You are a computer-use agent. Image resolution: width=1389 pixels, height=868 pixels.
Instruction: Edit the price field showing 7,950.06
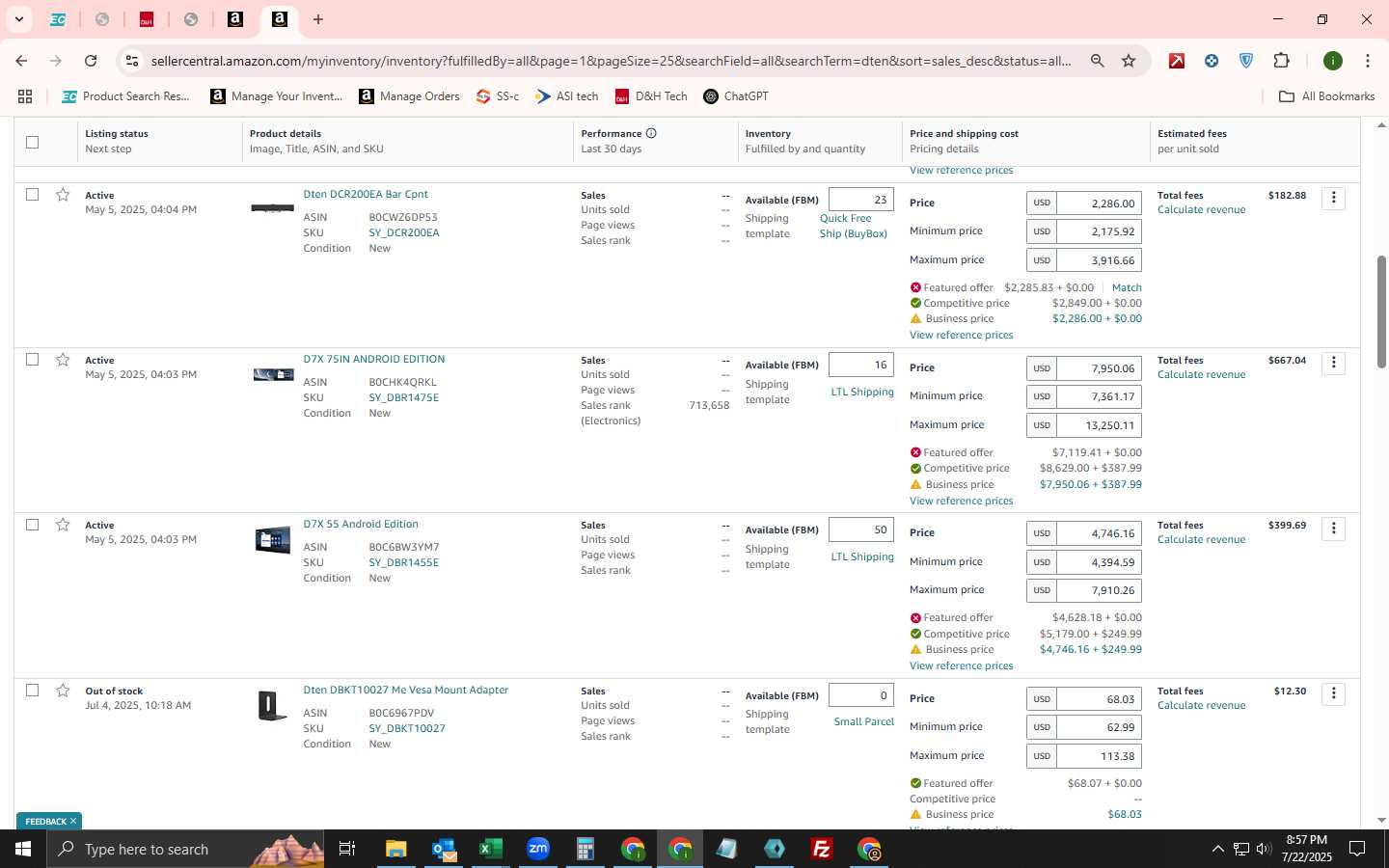[1100, 368]
